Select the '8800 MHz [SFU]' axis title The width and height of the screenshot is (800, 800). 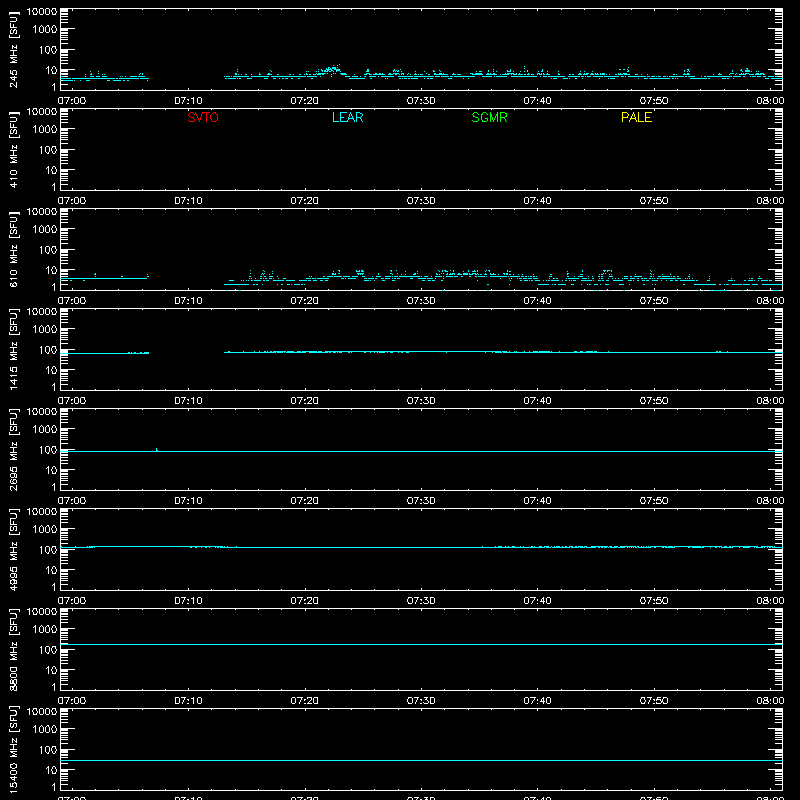14,649
